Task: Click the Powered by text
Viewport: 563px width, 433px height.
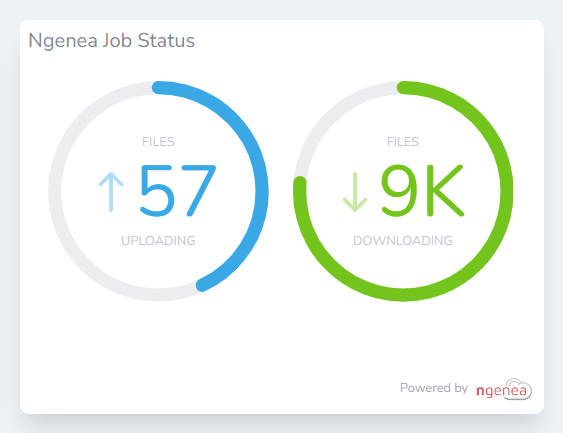Action: coord(434,388)
